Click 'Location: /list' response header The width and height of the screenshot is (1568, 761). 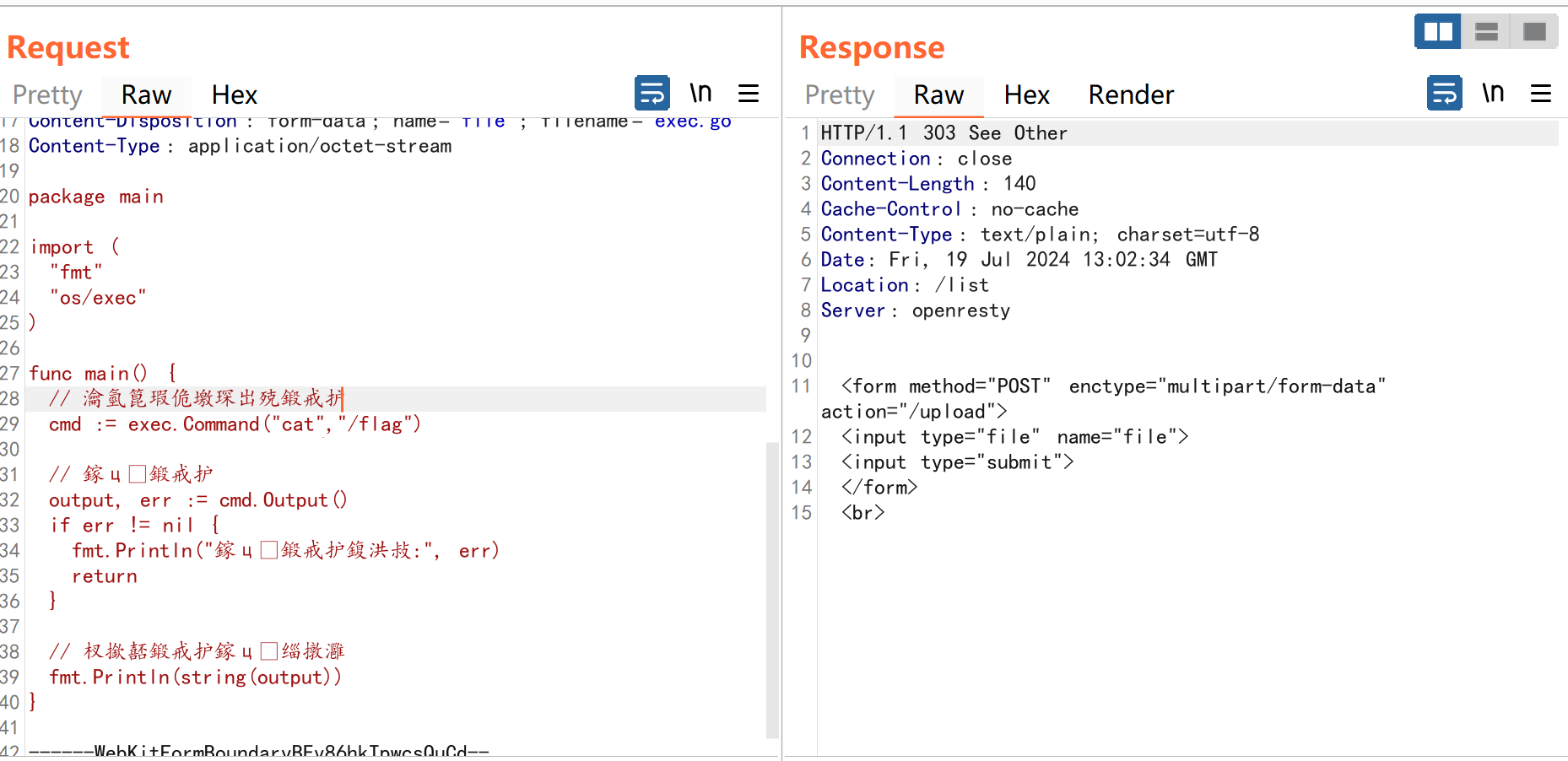(905, 285)
